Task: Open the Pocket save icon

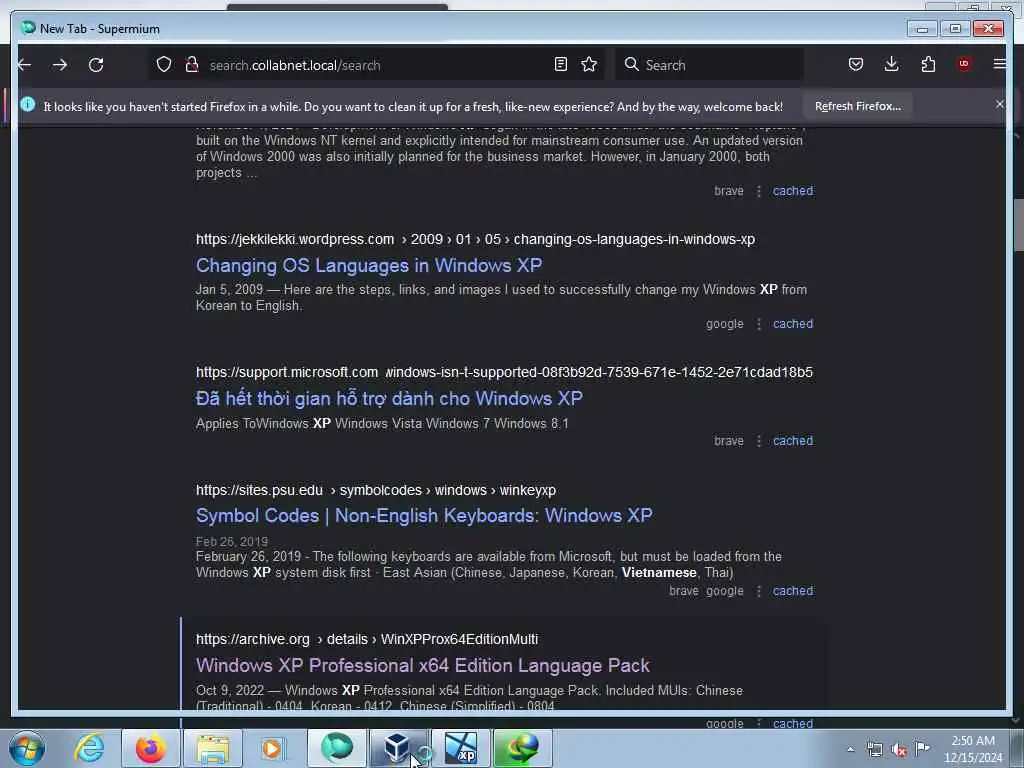Action: click(x=856, y=64)
